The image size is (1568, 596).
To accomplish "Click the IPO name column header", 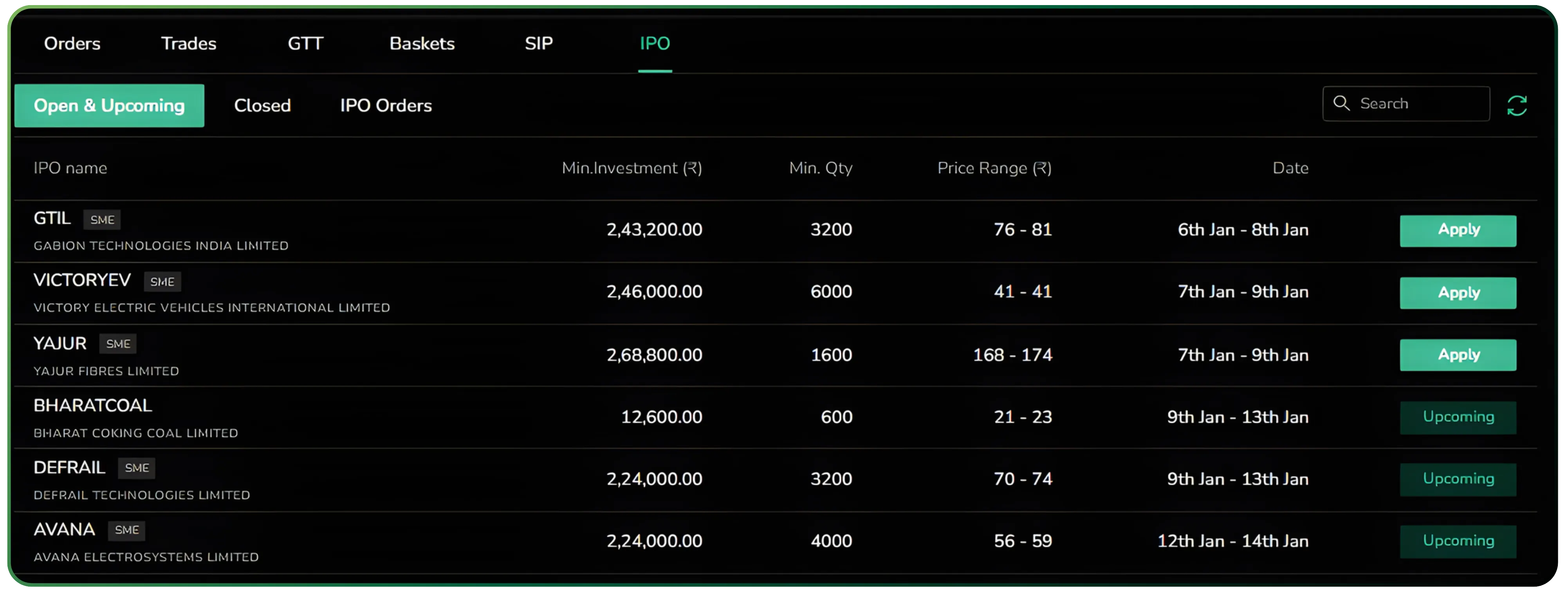I will 70,168.
